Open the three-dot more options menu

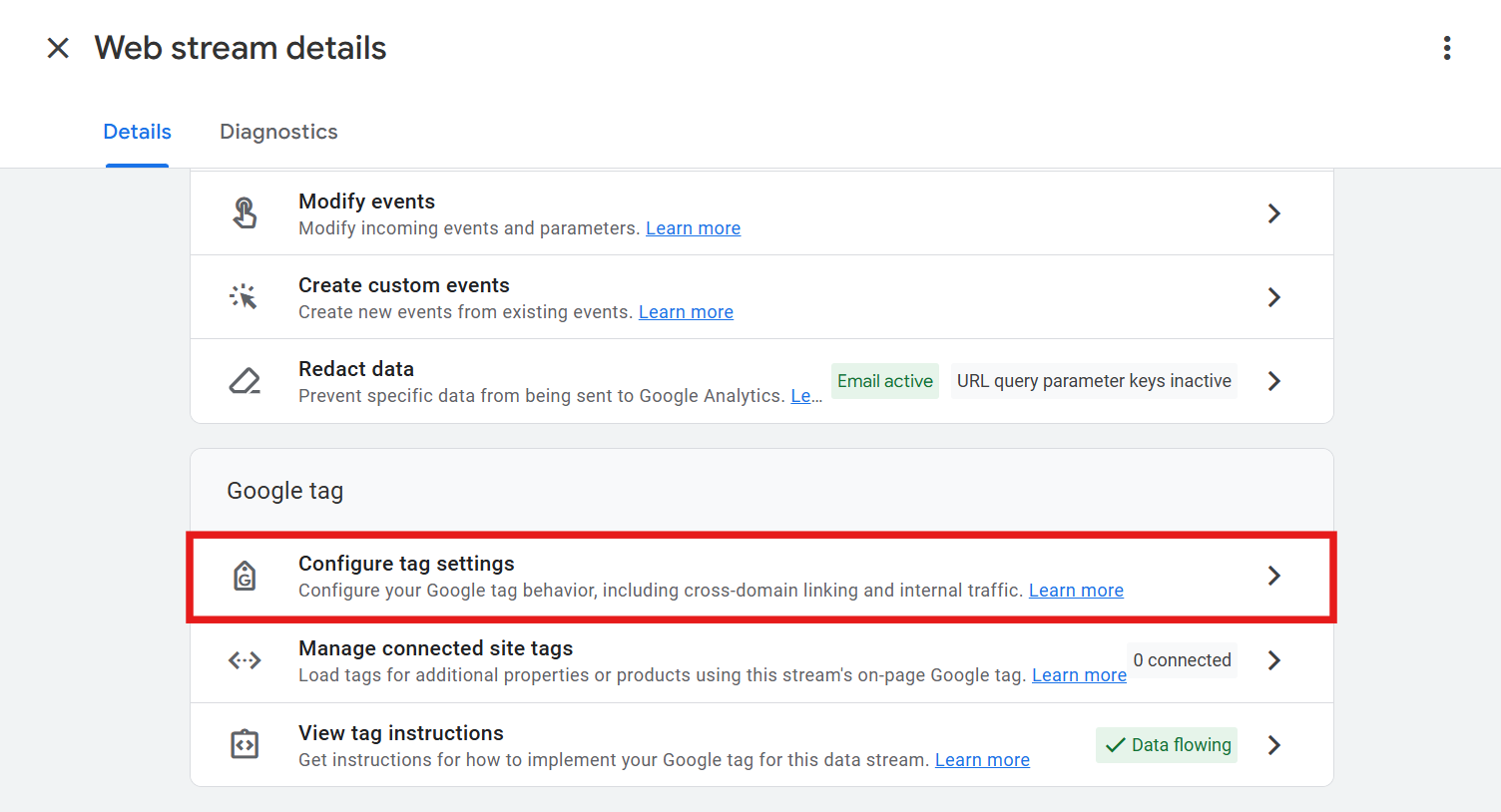(1447, 48)
